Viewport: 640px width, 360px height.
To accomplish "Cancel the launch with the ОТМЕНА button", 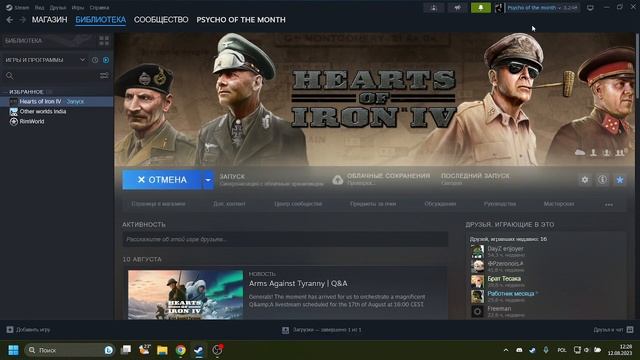I will point(162,180).
